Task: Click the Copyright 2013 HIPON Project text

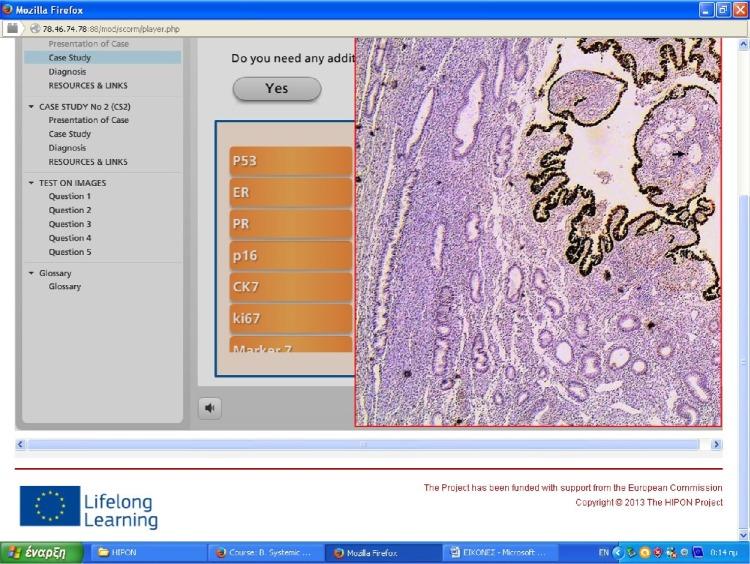Action: coord(649,502)
